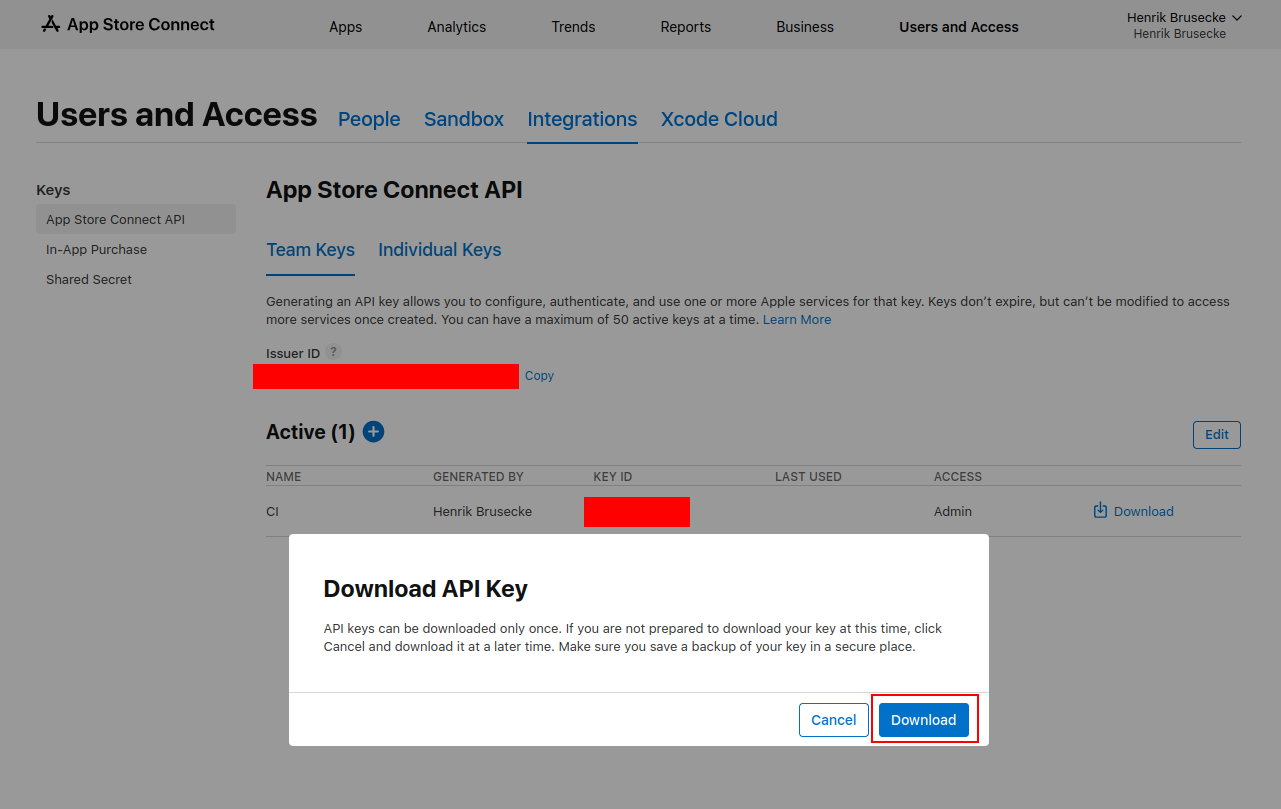Click the blue plus icon beside Active (1)
Viewport: 1281px width, 809px height.
[x=373, y=432]
